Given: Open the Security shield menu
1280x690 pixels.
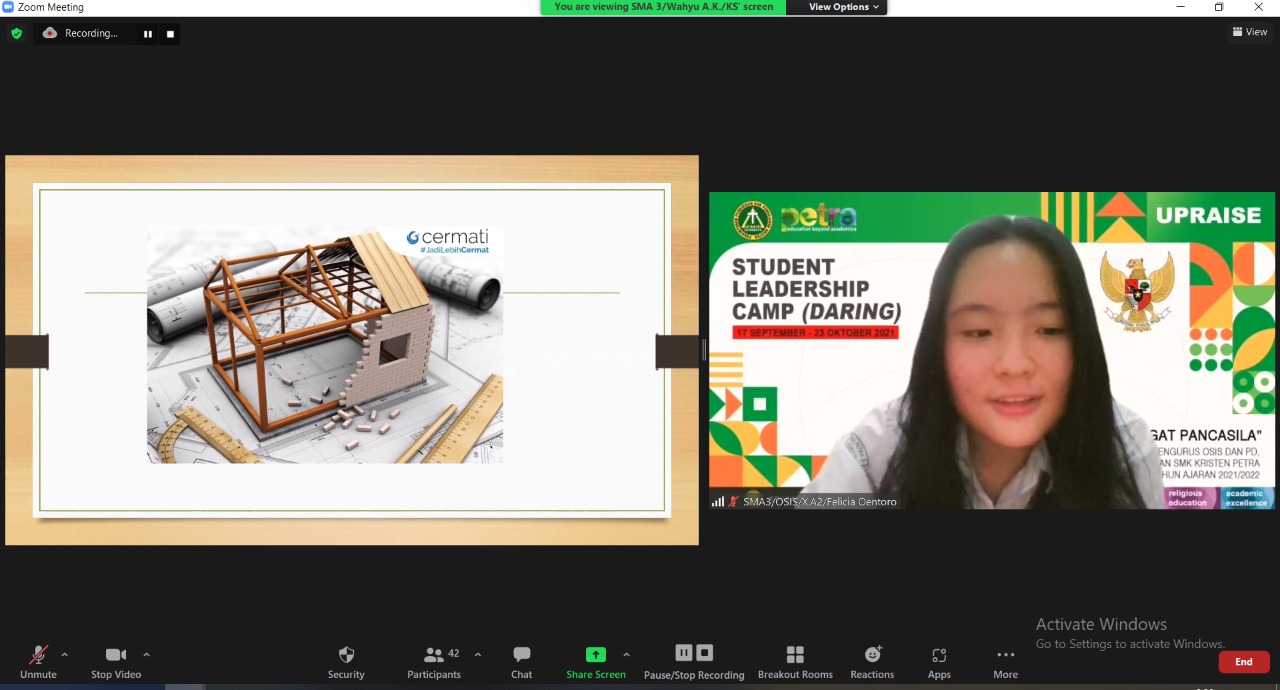Looking at the screenshot, I should pyautogui.click(x=346, y=662).
